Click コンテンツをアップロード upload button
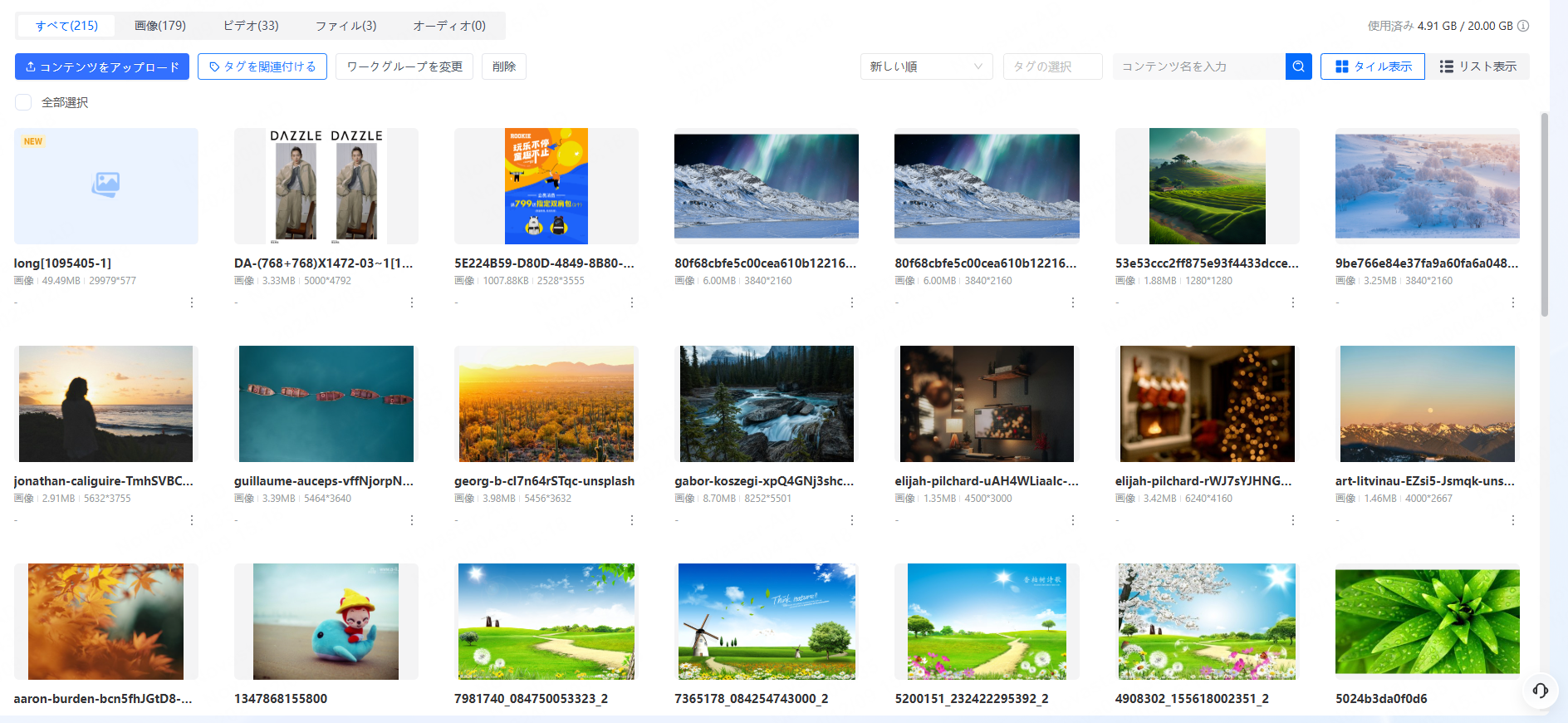1568x723 pixels. (x=102, y=66)
